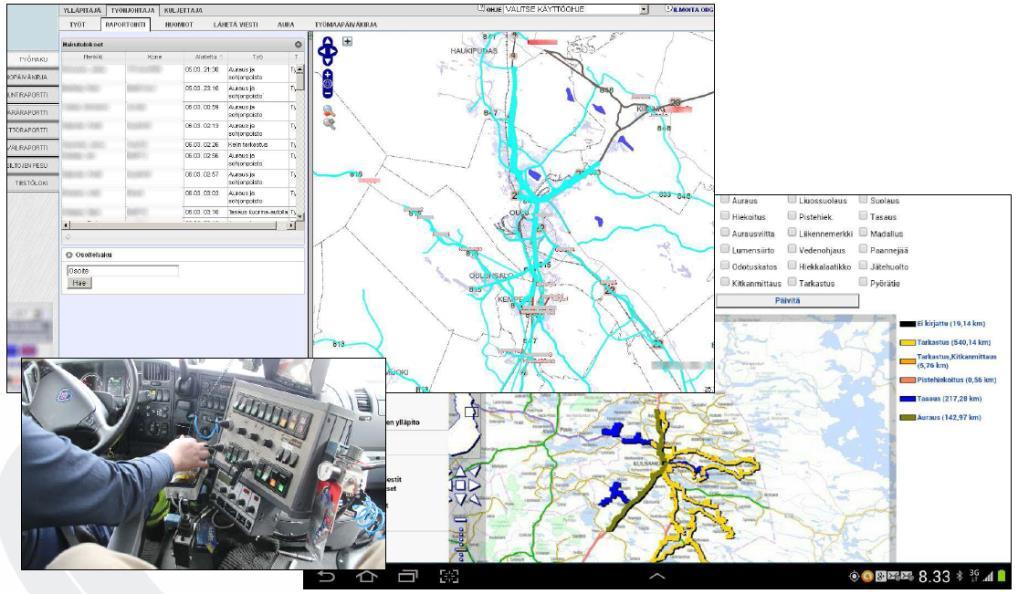
Task: Click the work table horizontal scrollbar
Action: tap(179, 225)
